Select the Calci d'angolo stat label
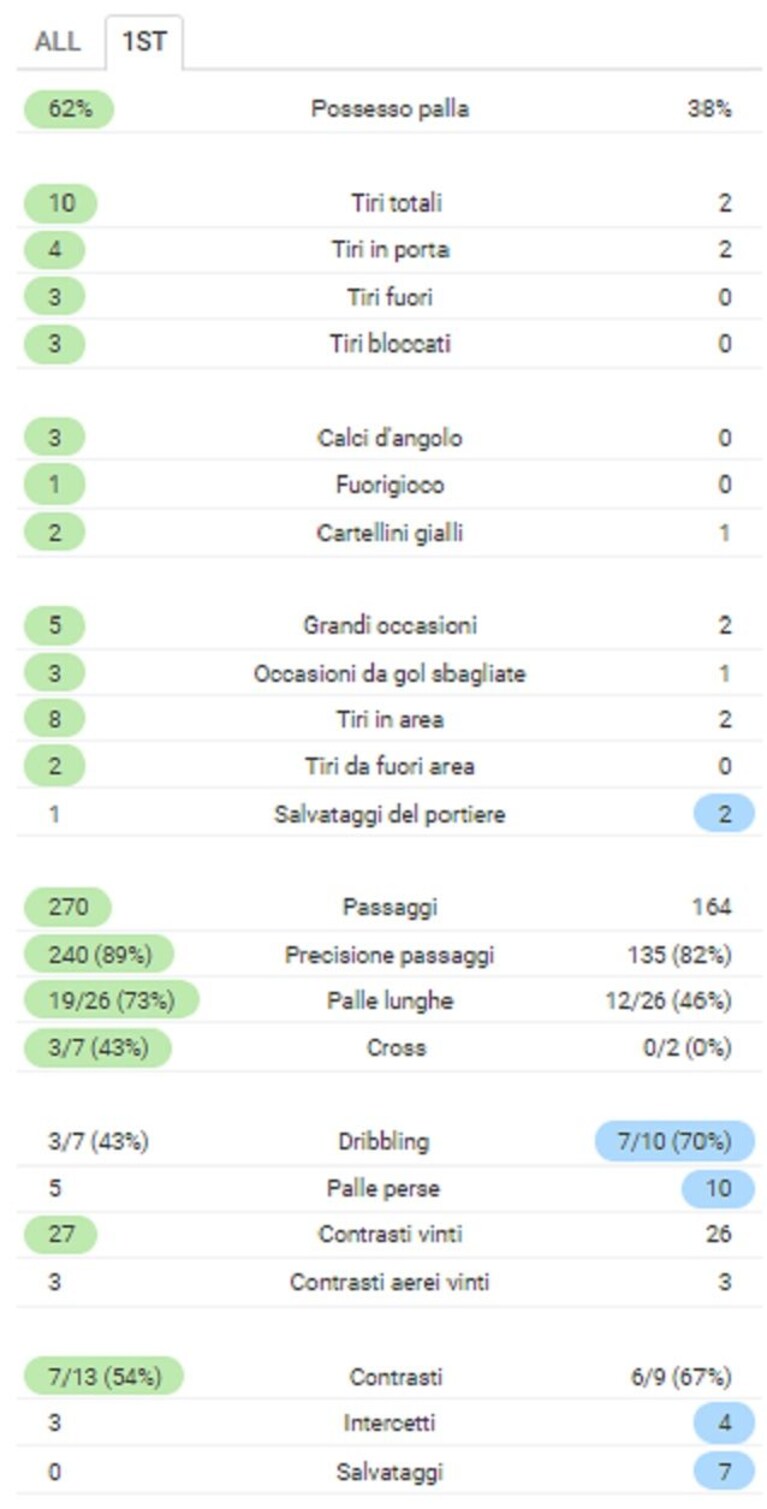This screenshot has height=1509, width=767. coord(390,438)
